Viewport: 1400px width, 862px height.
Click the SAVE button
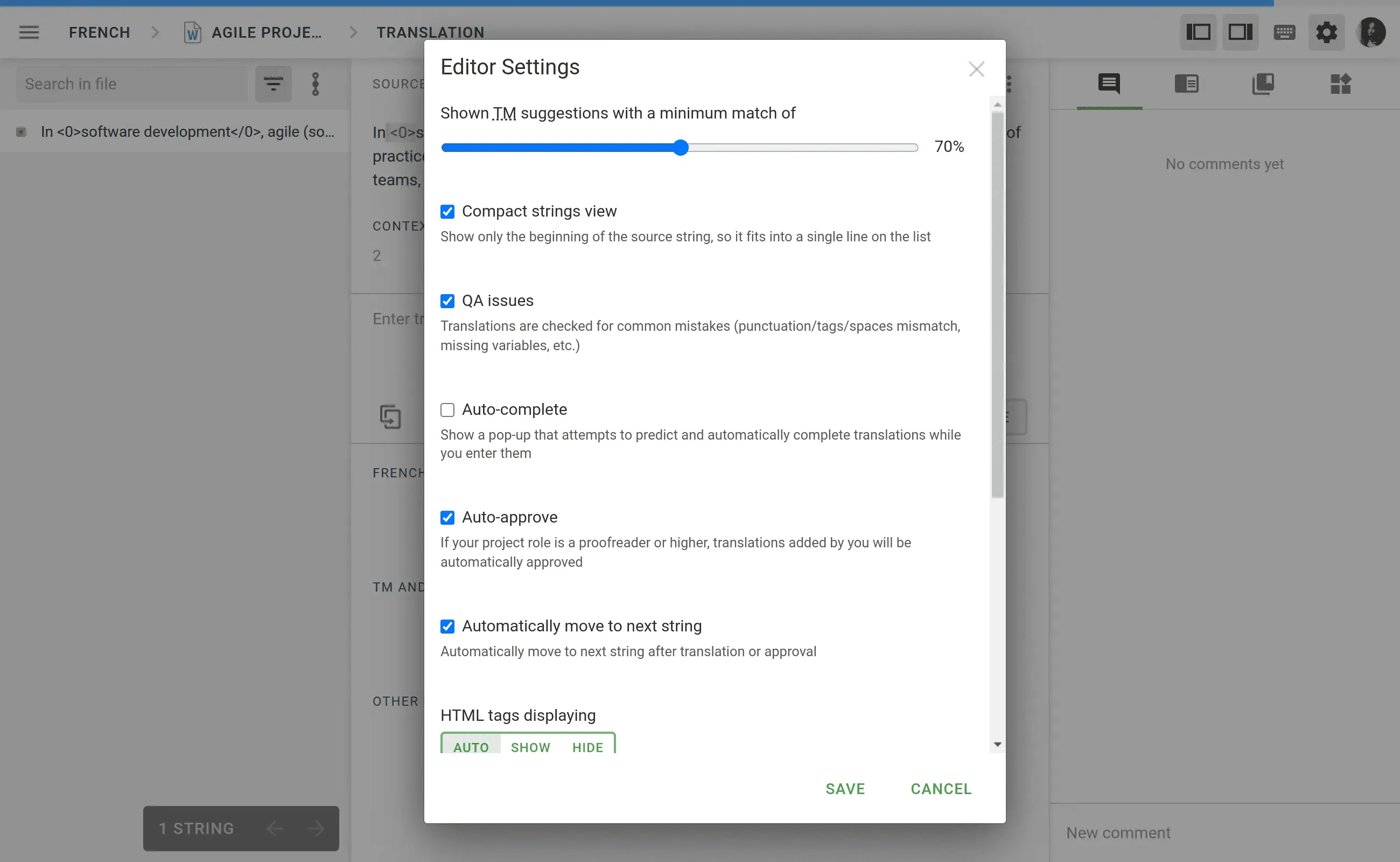(x=845, y=789)
